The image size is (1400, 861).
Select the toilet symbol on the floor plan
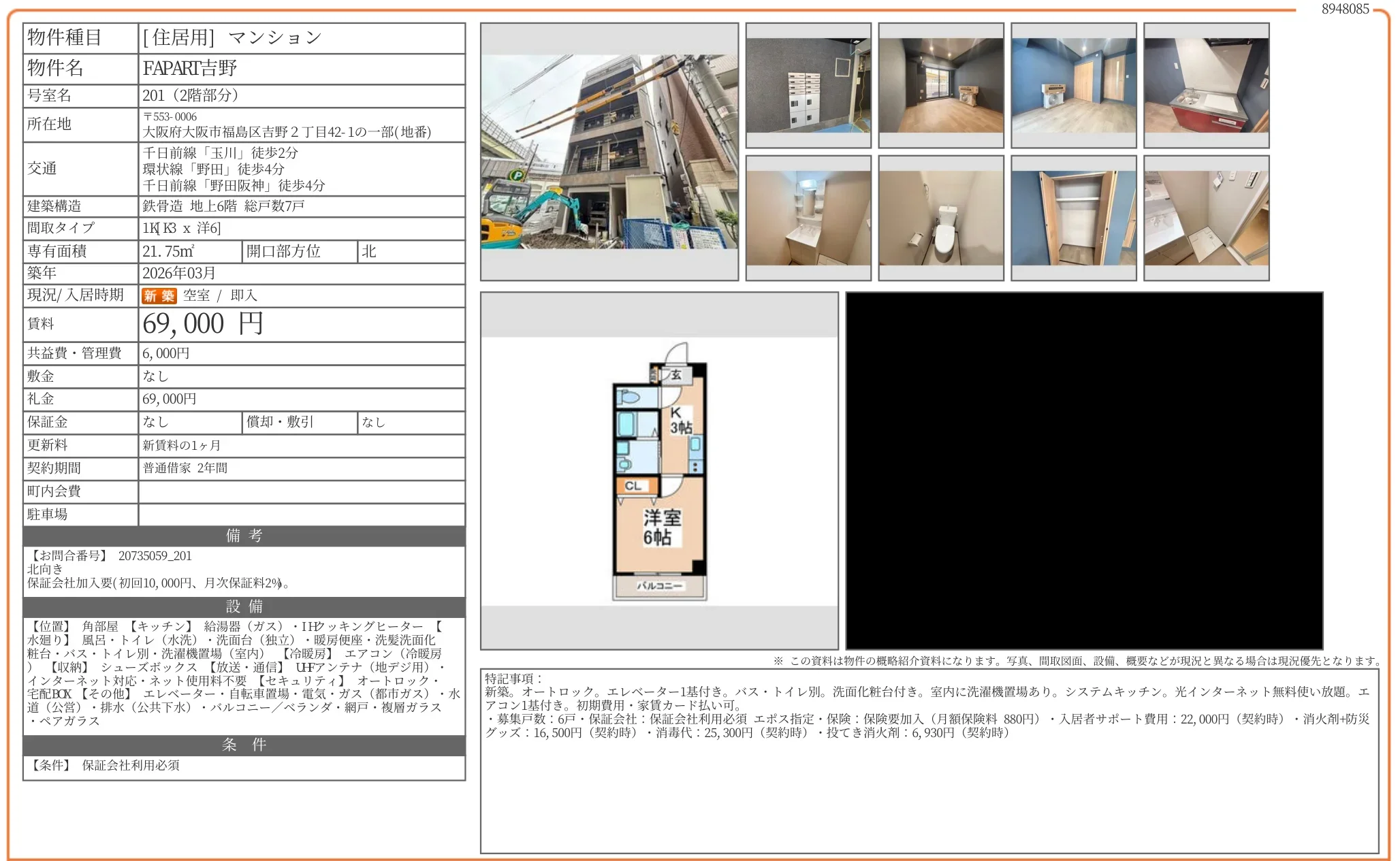(x=630, y=396)
